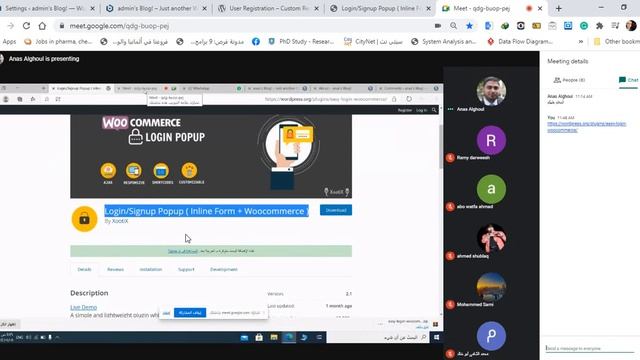This screenshot has height=360, width=640.
Task: Select Ramy participant avatar R
Action: [491, 140]
